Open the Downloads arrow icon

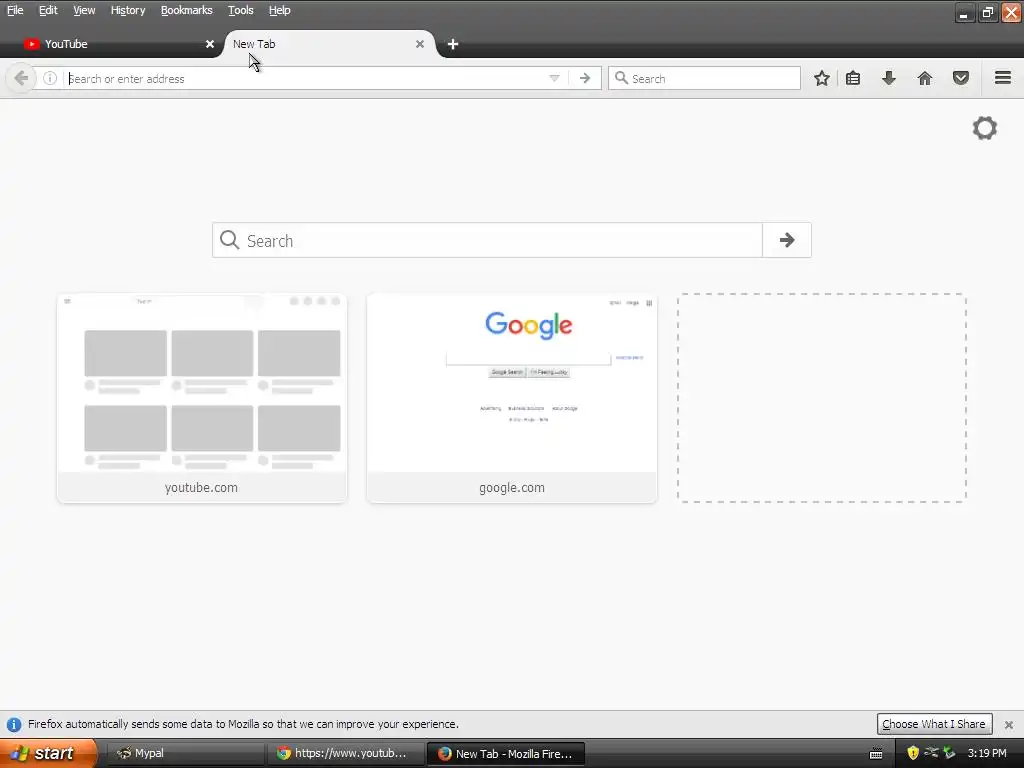coord(888,78)
